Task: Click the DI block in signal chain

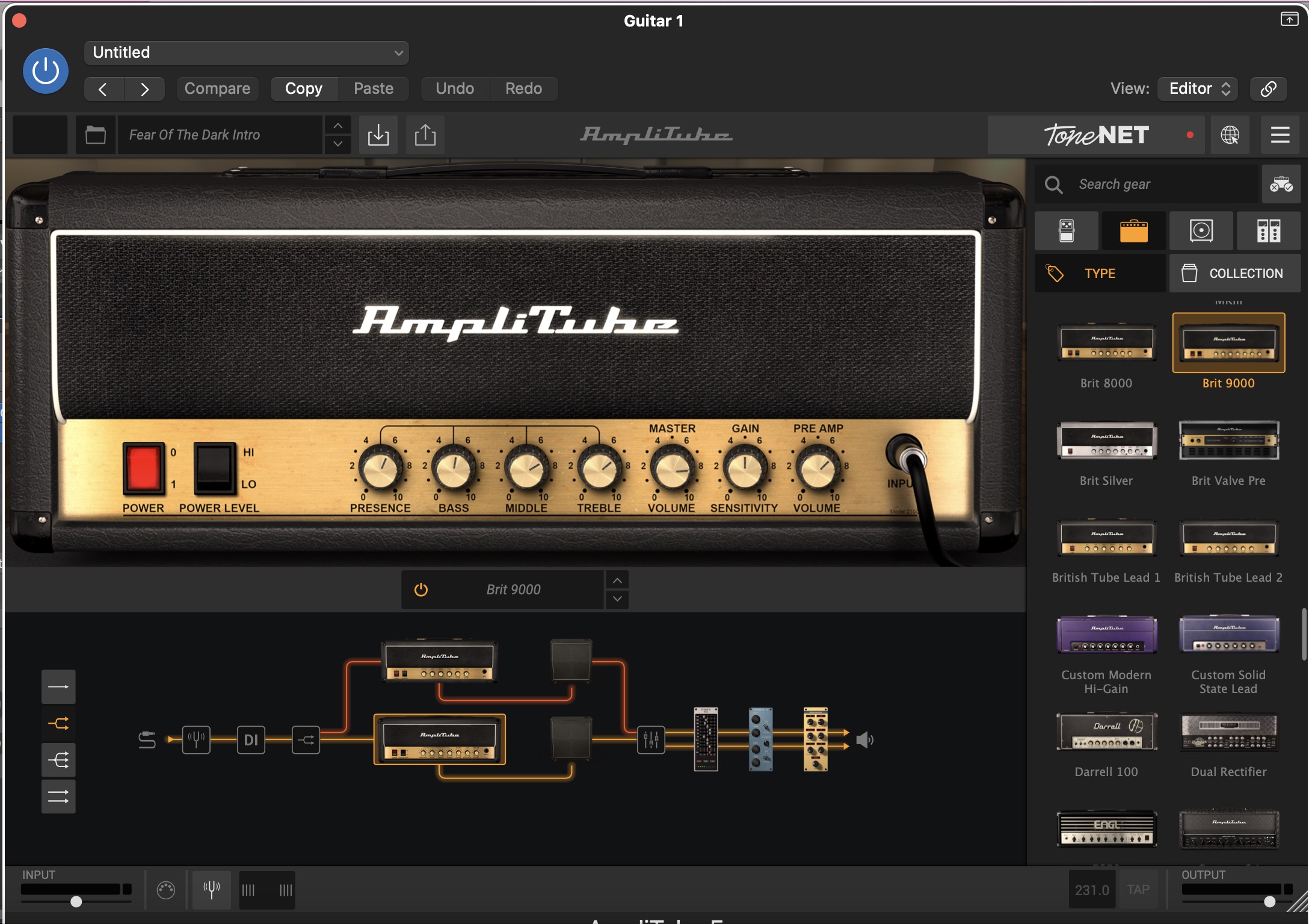Action: (x=251, y=739)
